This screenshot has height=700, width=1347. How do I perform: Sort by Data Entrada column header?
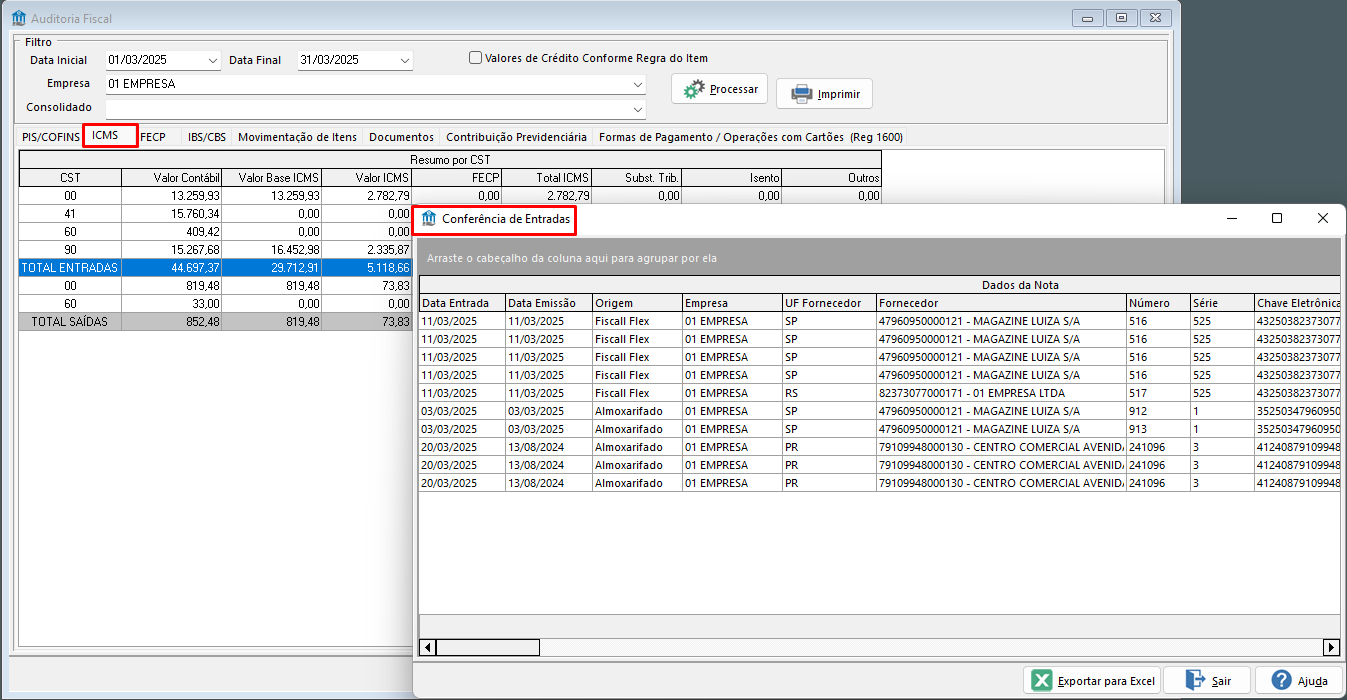462,303
